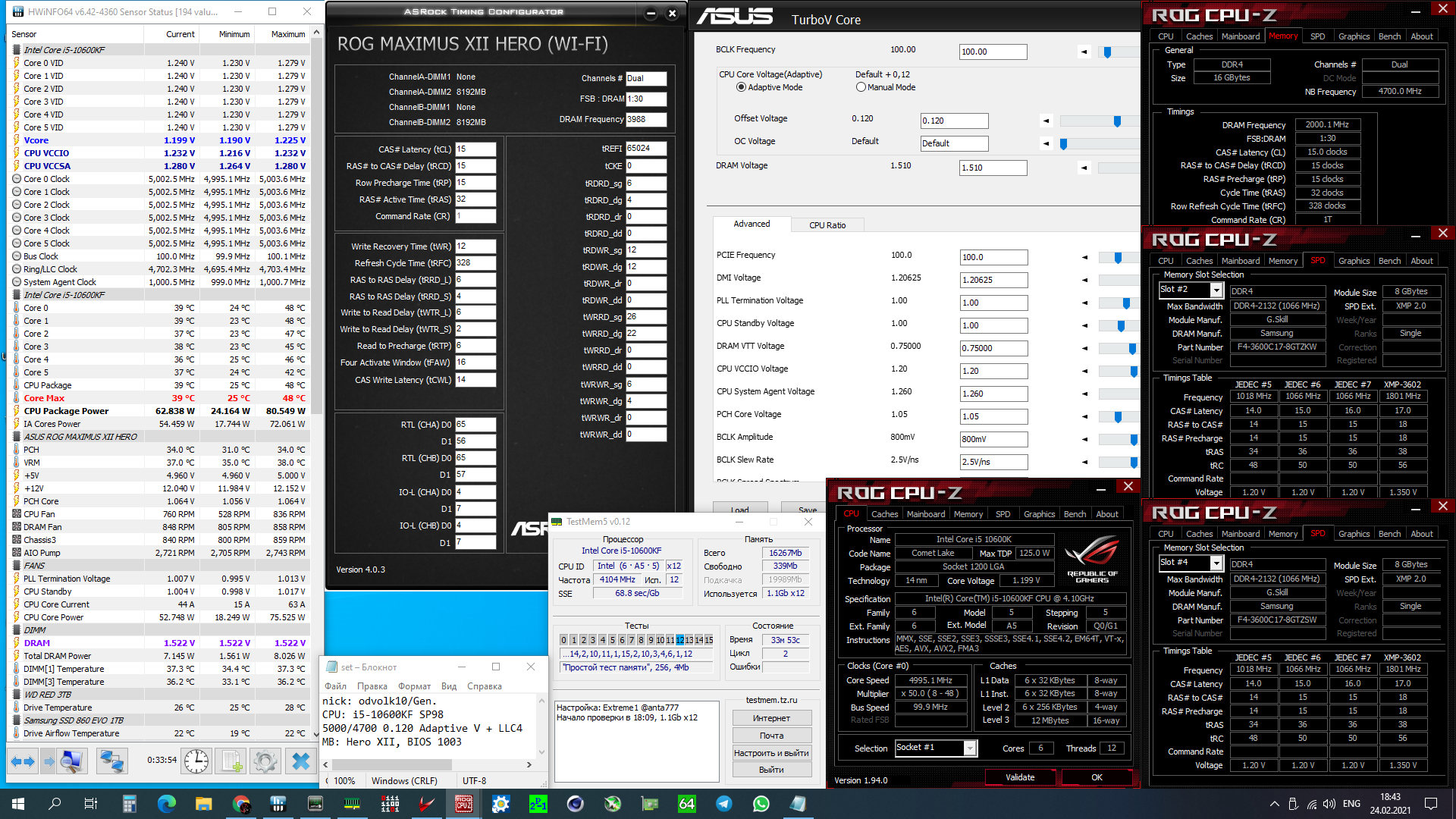
Task: Open the Формат menu in Notepad
Action: click(x=414, y=686)
